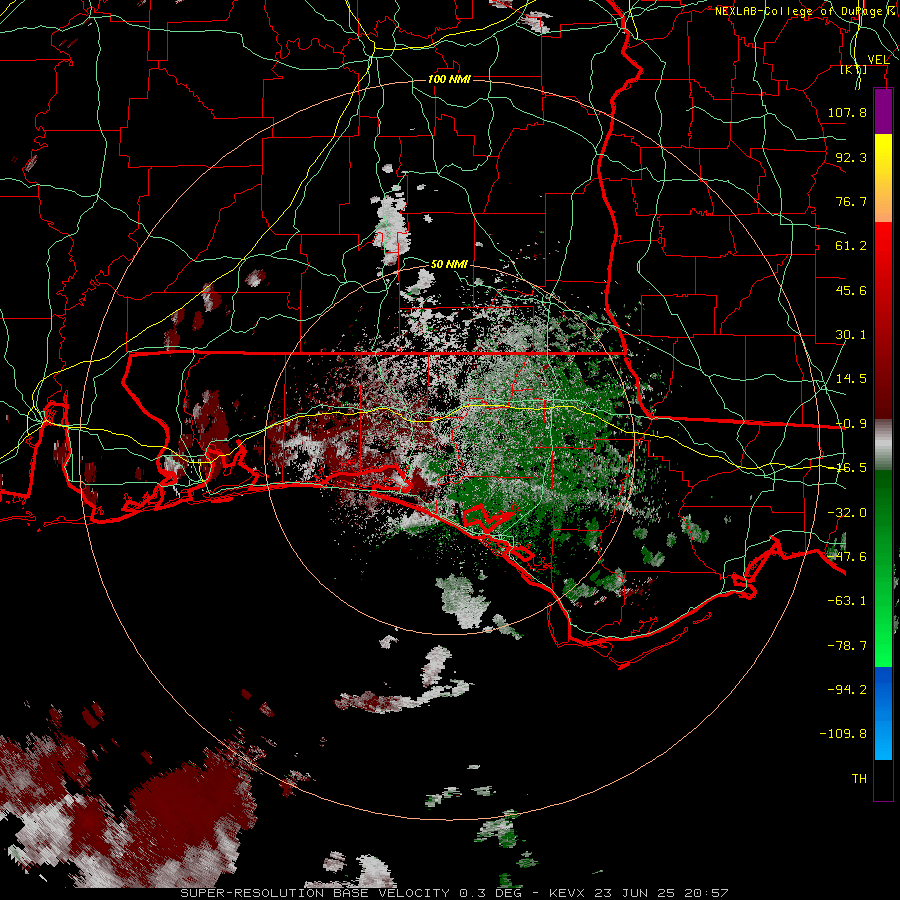
Task: Click the Super-Resolution Base Velocity caption
Action: pos(454,893)
